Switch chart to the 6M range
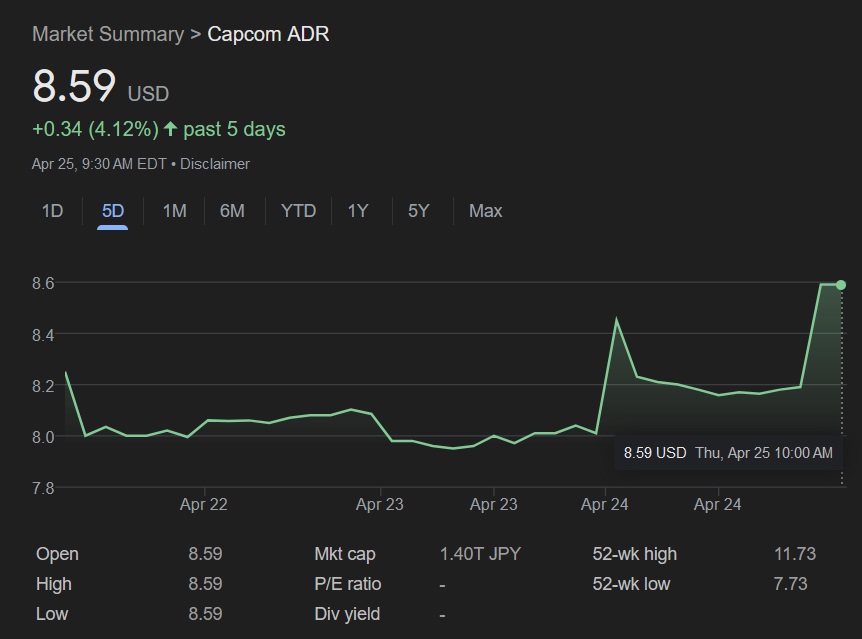The width and height of the screenshot is (862, 639). 232,211
